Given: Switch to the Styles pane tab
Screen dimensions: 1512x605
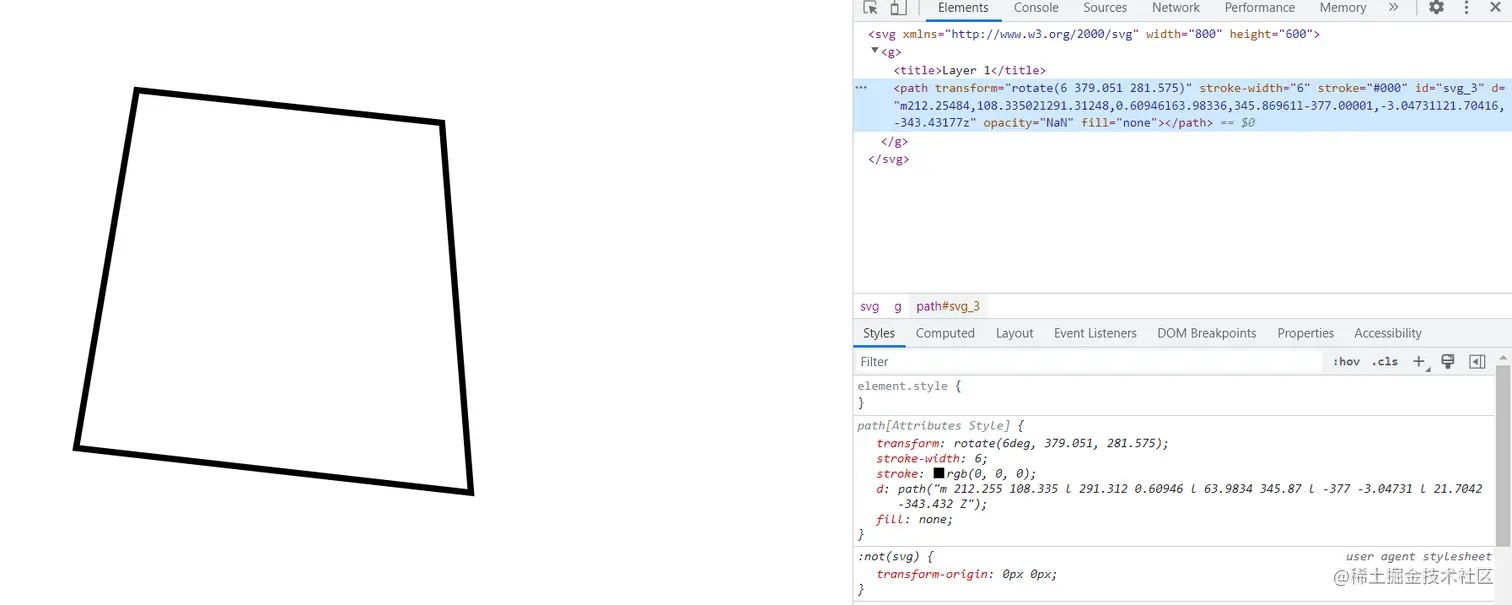Looking at the screenshot, I should coord(879,334).
